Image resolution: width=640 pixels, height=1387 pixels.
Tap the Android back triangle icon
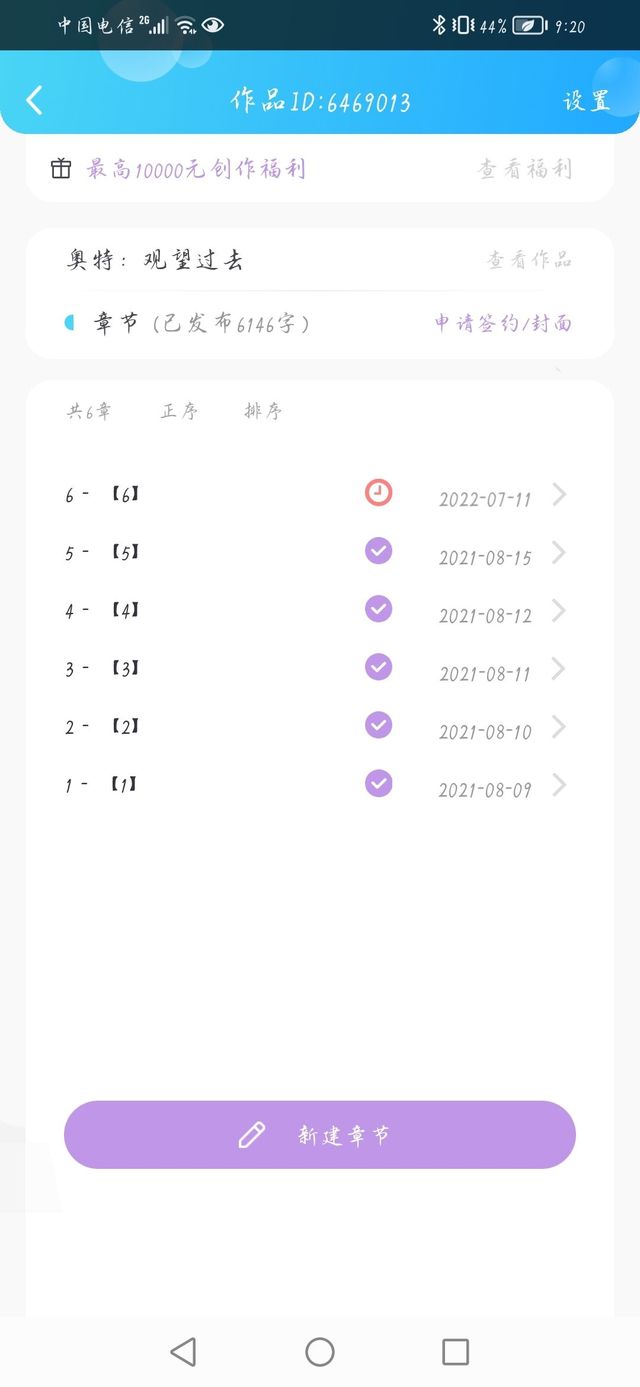(183, 1352)
